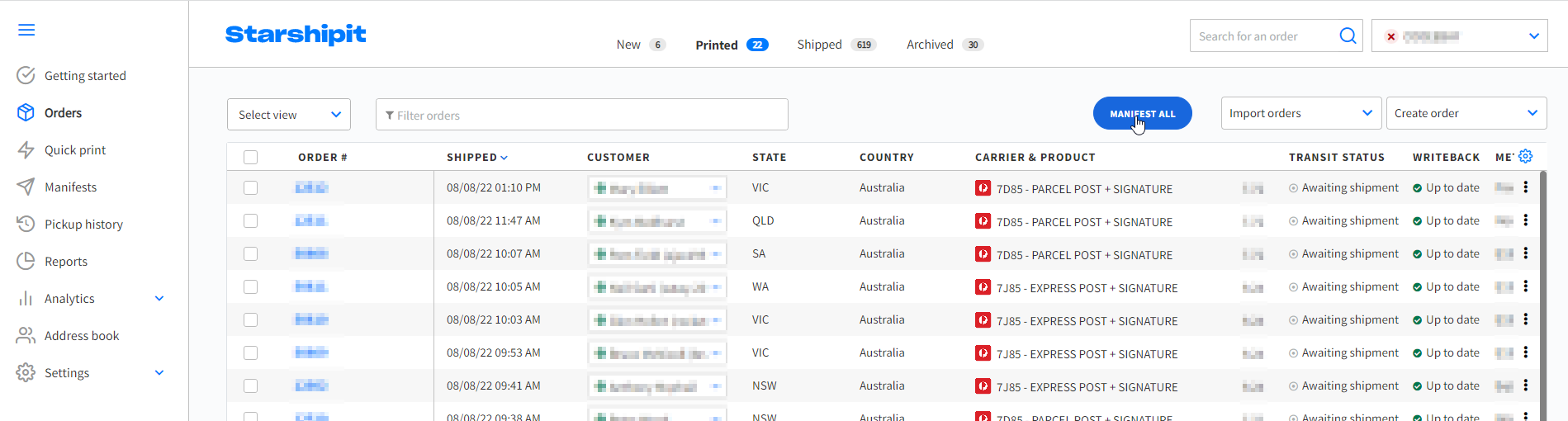This screenshot has height=421, width=1568.
Task: Open order number link on 09:53 AM row
Action: [x=311, y=352]
